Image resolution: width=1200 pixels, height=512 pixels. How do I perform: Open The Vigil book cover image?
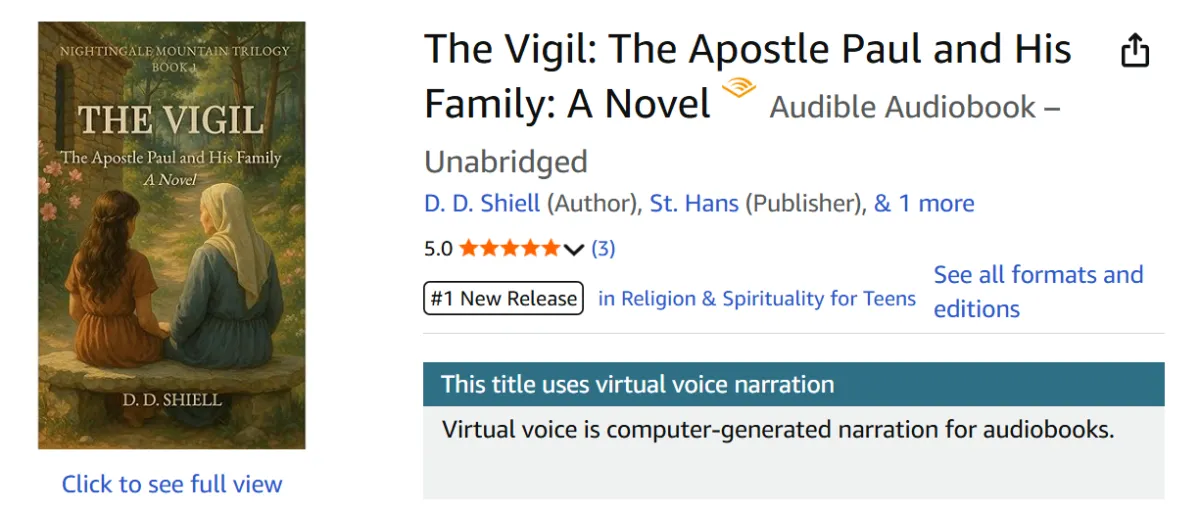click(x=172, y=235)
